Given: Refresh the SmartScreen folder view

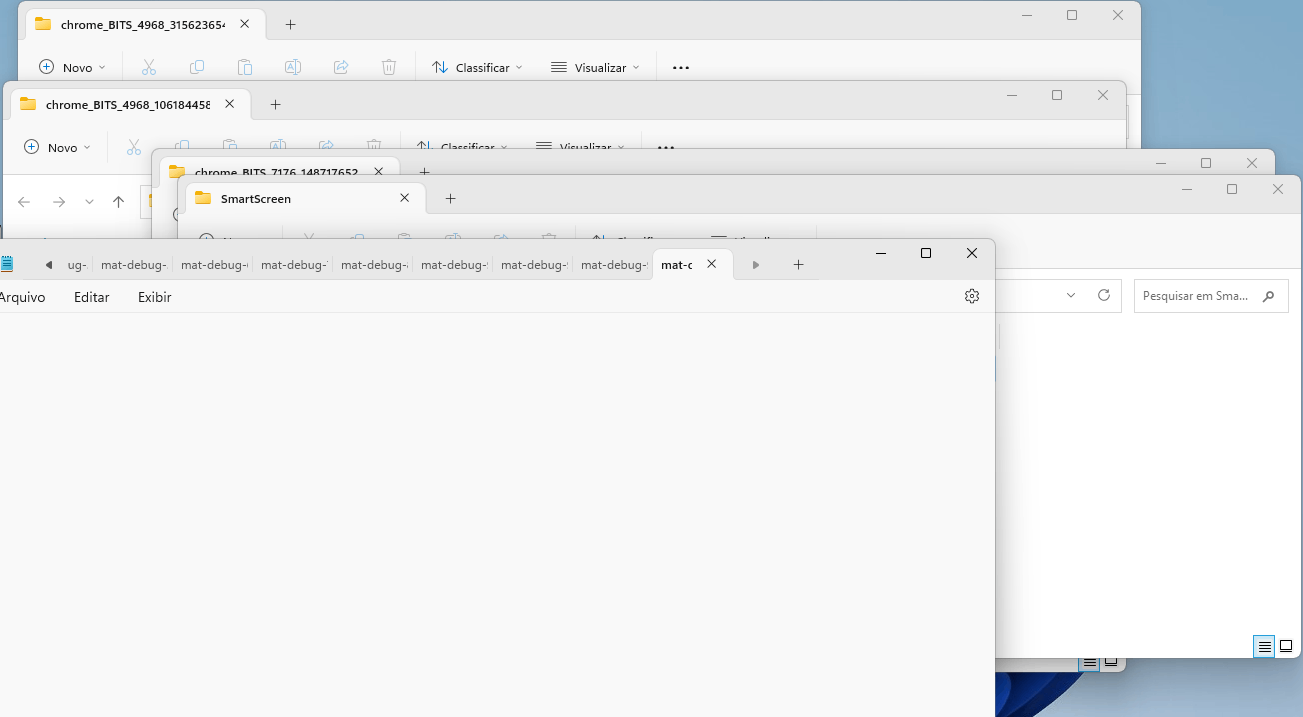Looking at the screenshot, I should point(1104,295).
